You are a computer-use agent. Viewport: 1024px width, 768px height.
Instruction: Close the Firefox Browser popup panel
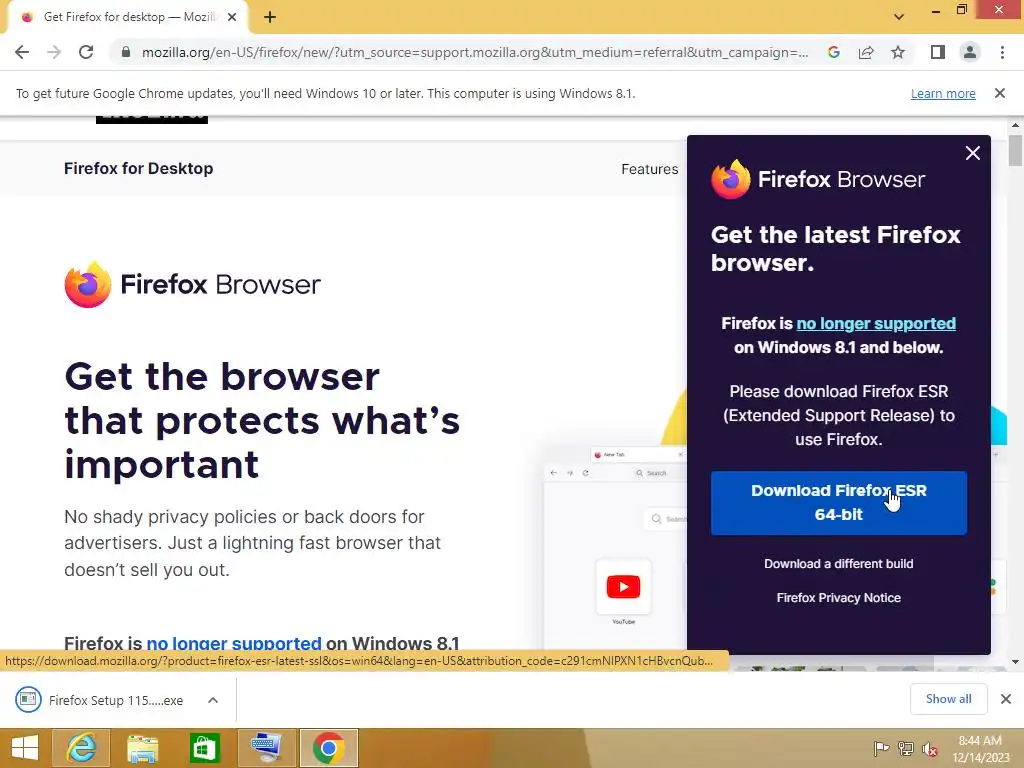(x=972, y=153)
